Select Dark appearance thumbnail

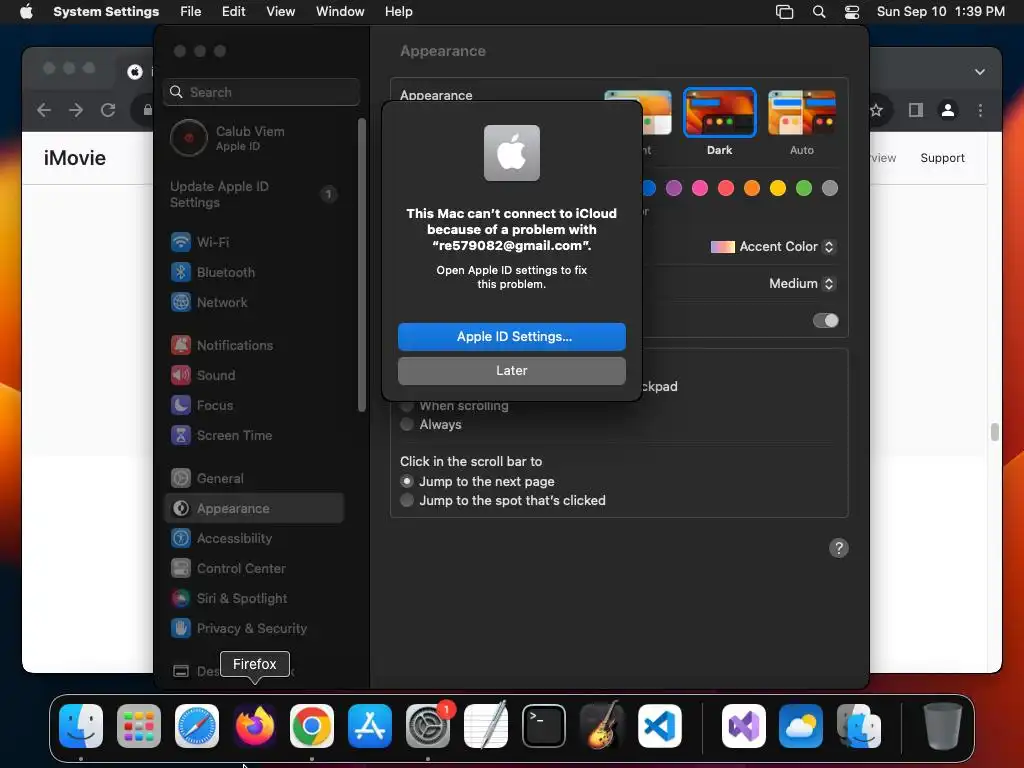click(x=719, y=112)
